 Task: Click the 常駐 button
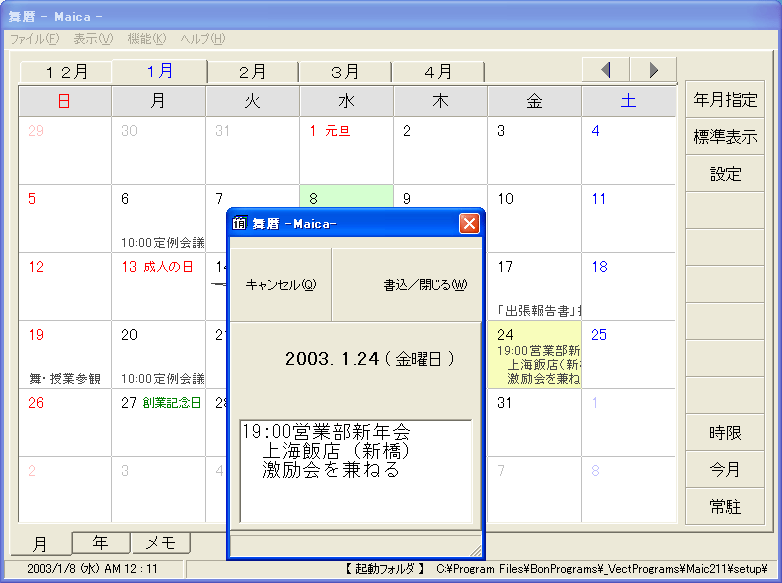coord(725,506)
